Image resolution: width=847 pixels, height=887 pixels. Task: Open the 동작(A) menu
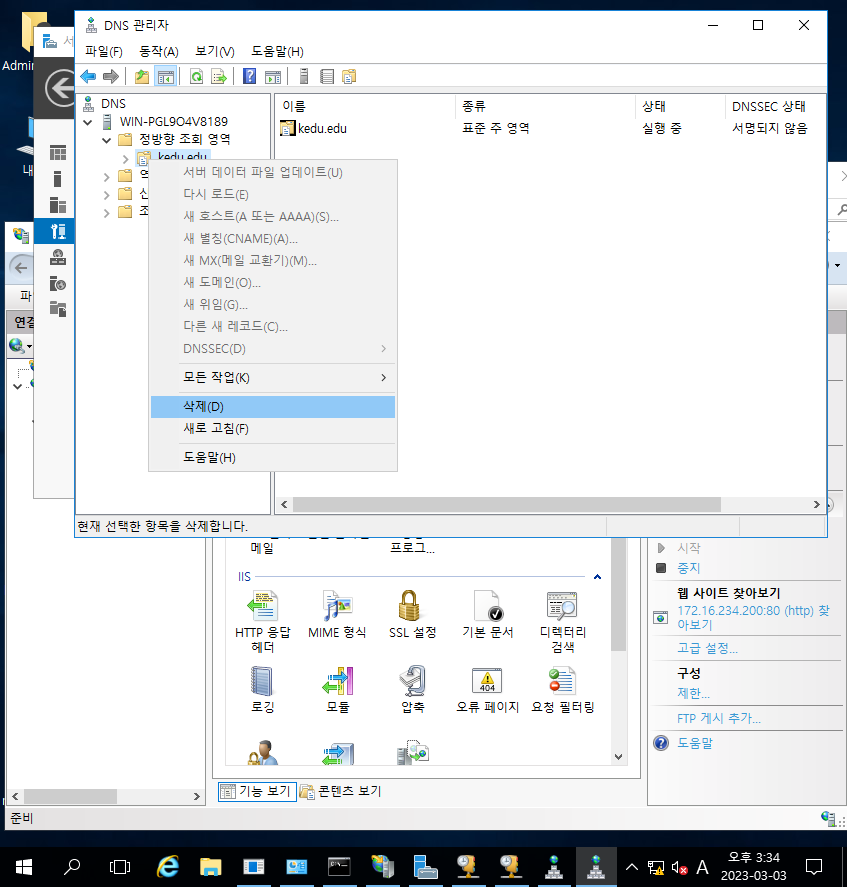click(x=159, y=51)
